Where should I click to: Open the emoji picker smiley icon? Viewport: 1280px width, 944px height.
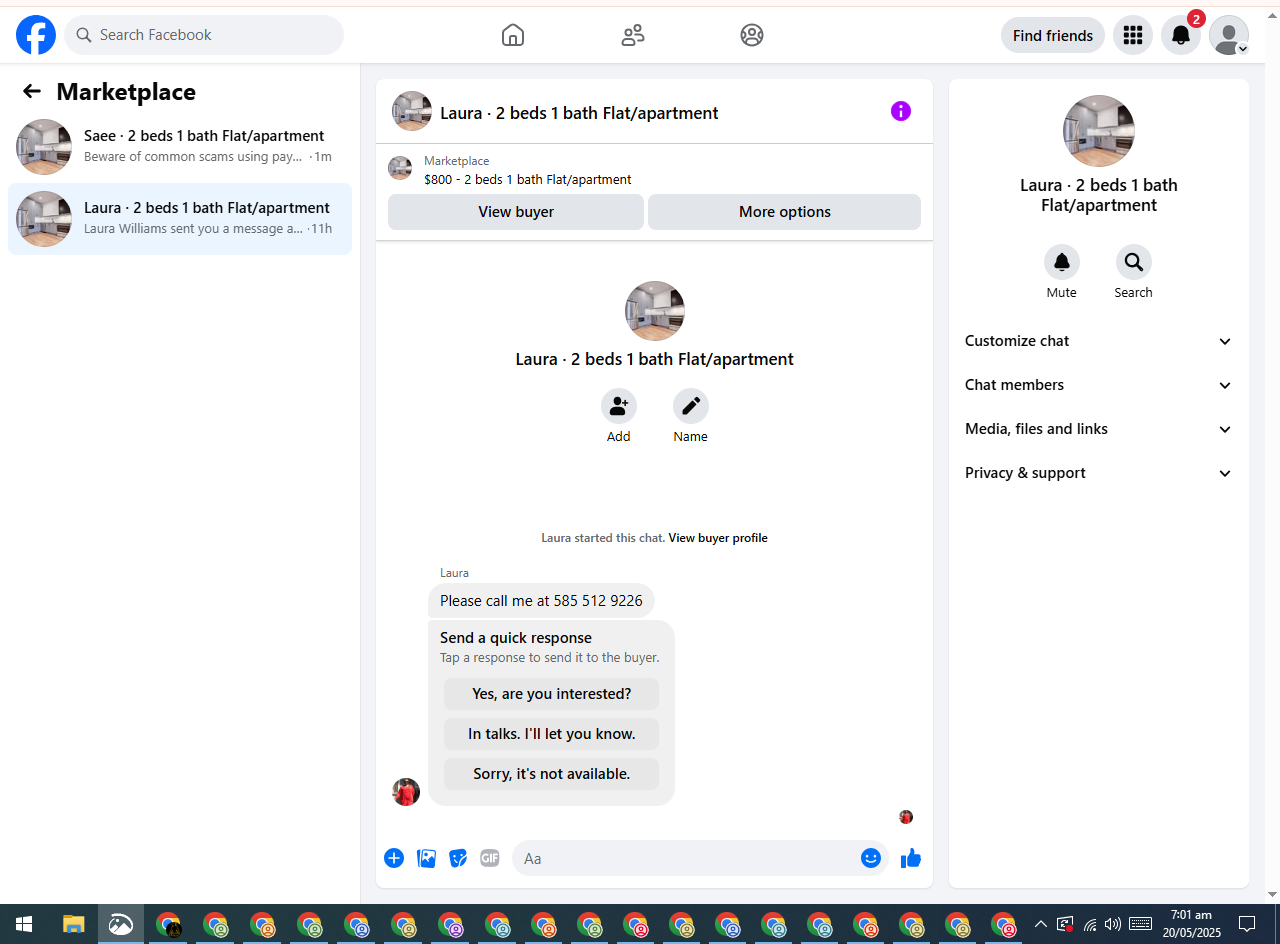pos(871,858)
